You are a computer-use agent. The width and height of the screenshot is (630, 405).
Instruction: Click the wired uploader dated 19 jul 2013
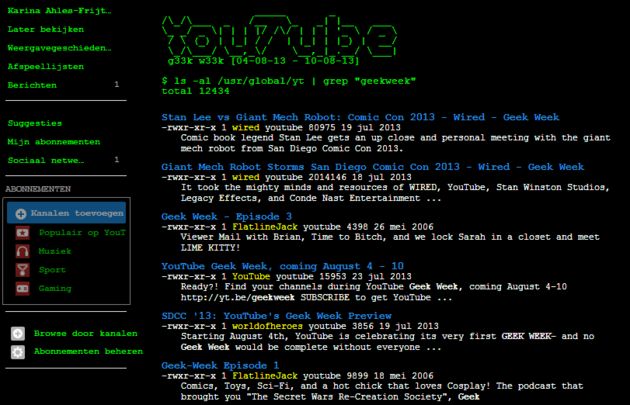(246, 128)
